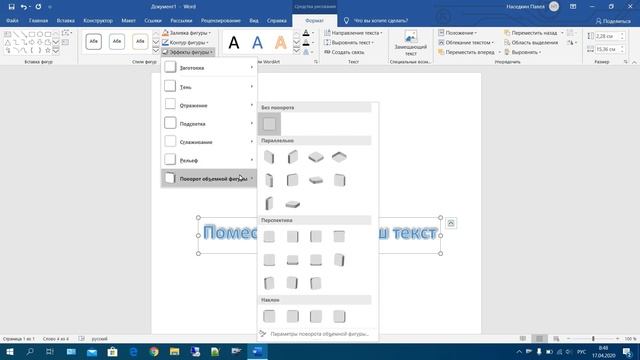Viewport: 640px width, 360px height.
Task: Open the Сглаживание soft edges submenu
Action: point(209,142)
